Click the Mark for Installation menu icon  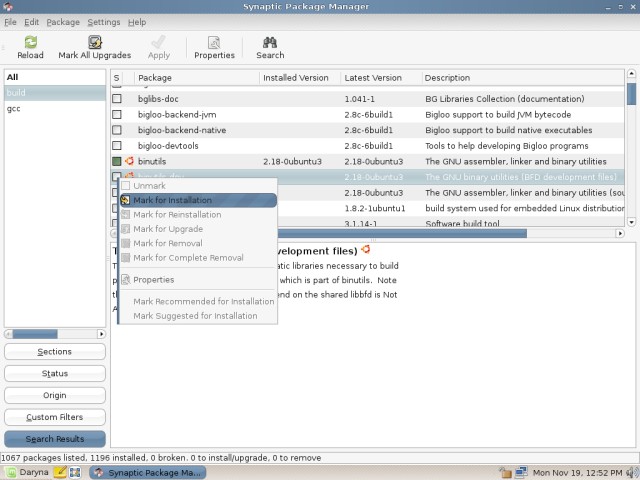tap(126, 200)
